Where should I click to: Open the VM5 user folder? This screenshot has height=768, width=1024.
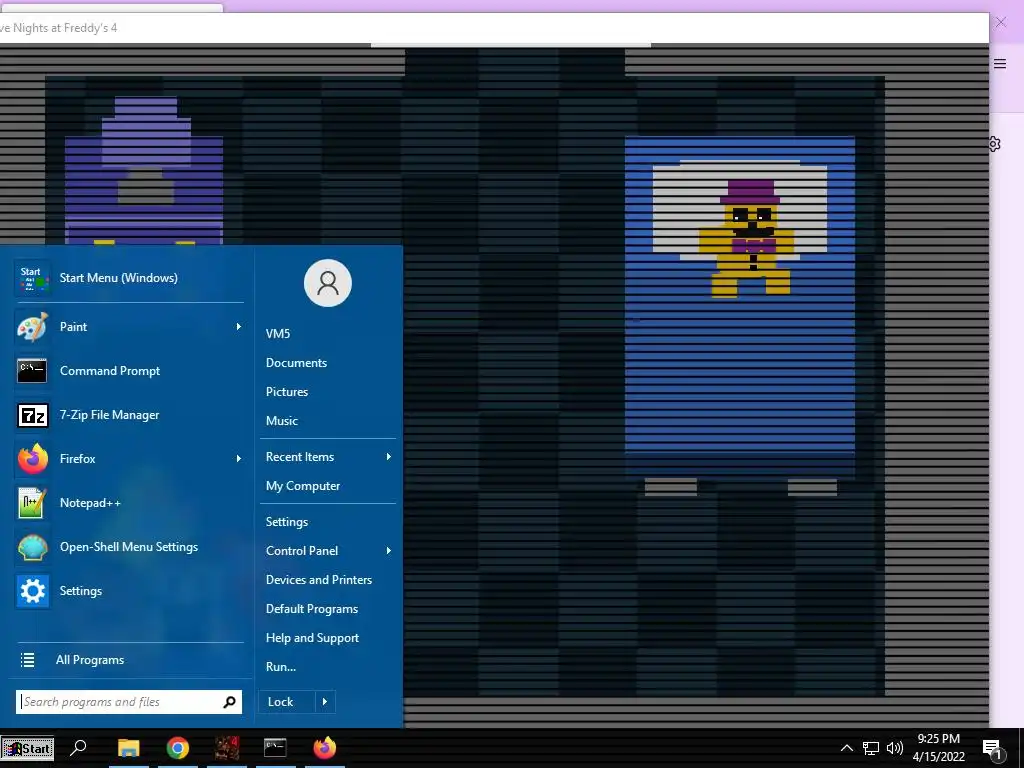(278, 334)
